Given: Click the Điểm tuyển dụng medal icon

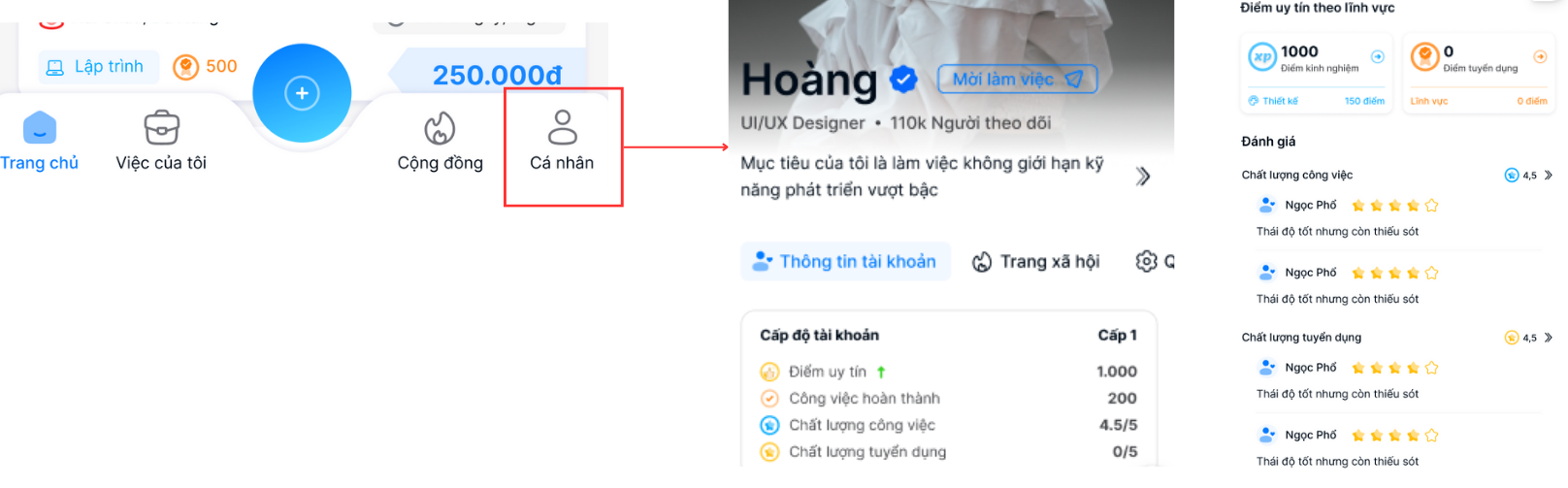Looking at the screenshot, I should click(x=1424, y=57).
